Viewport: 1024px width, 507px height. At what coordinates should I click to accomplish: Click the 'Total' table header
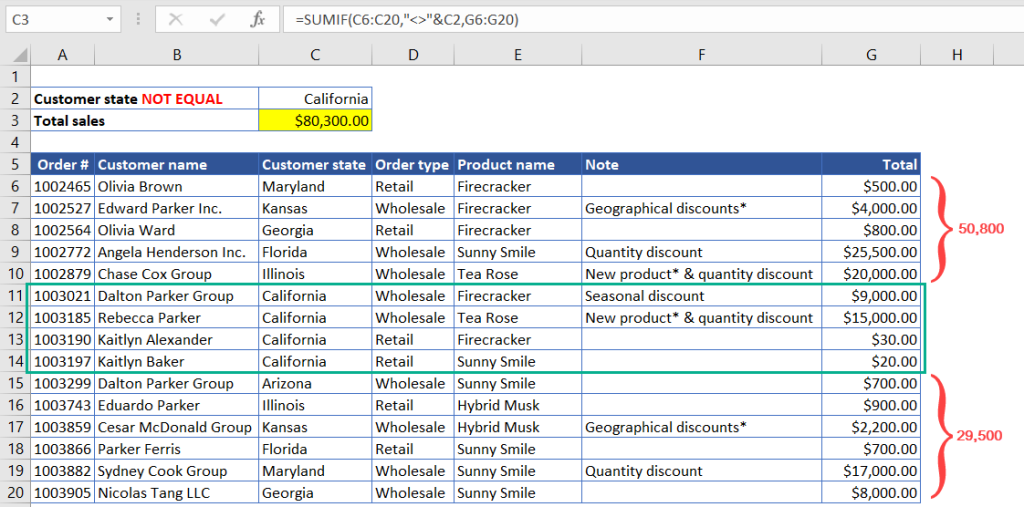tap(871, 164)
